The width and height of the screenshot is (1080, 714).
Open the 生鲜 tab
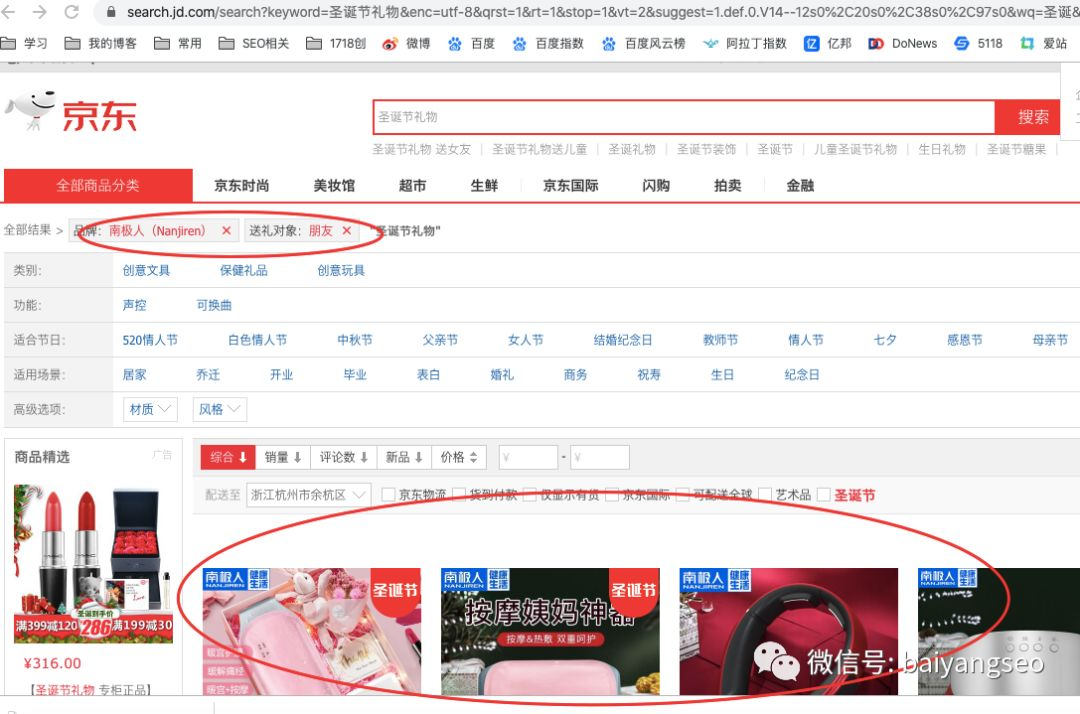(x=484, y=185)
